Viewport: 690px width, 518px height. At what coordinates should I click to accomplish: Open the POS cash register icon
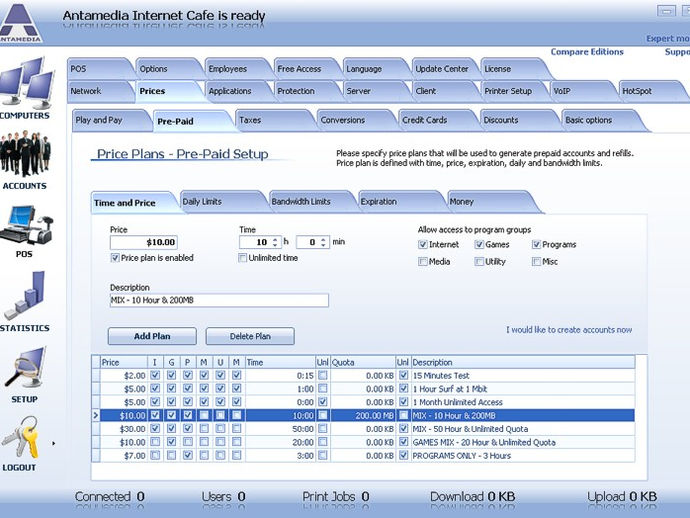26,225
